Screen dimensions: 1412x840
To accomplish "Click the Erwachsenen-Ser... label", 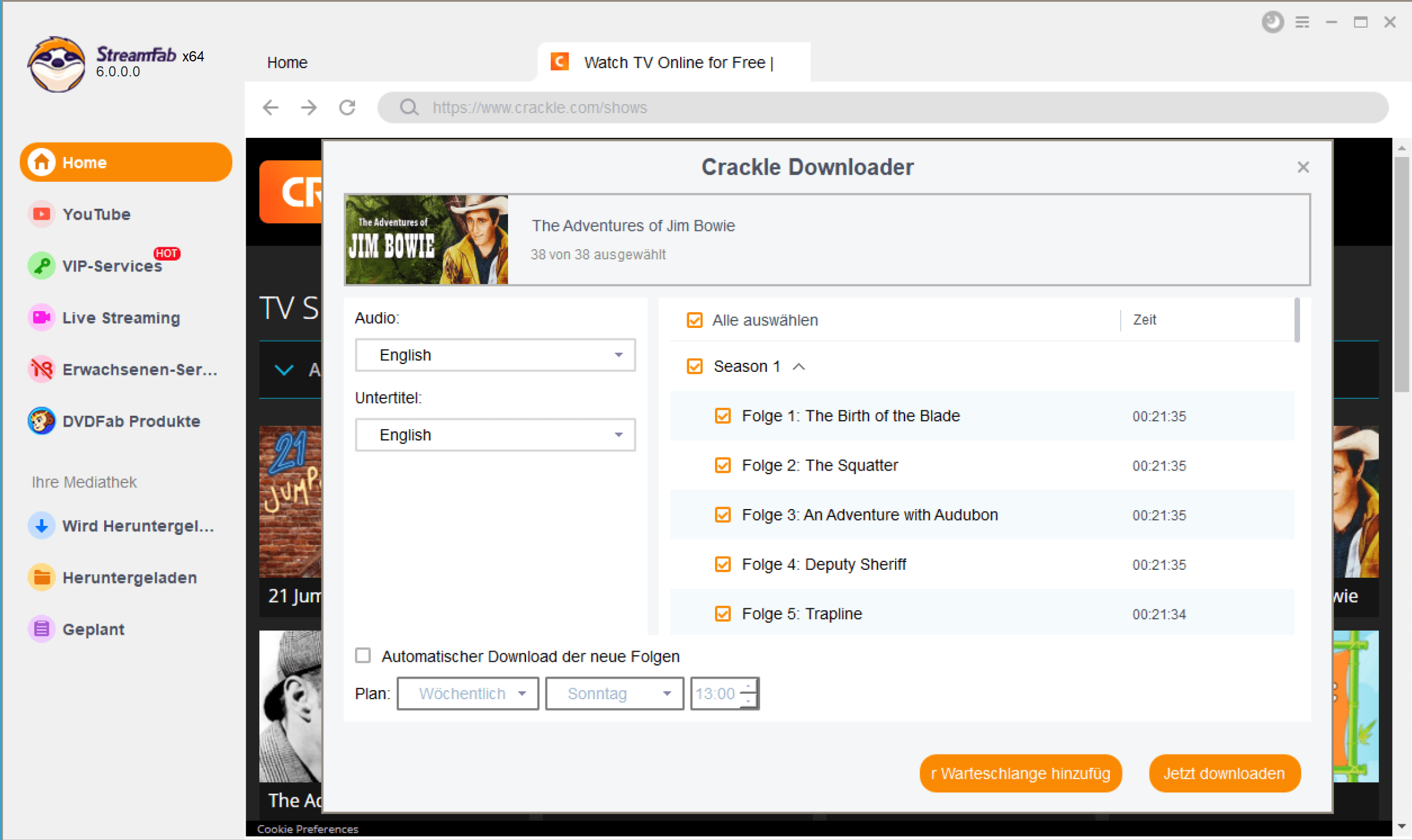I will [140, 369].
